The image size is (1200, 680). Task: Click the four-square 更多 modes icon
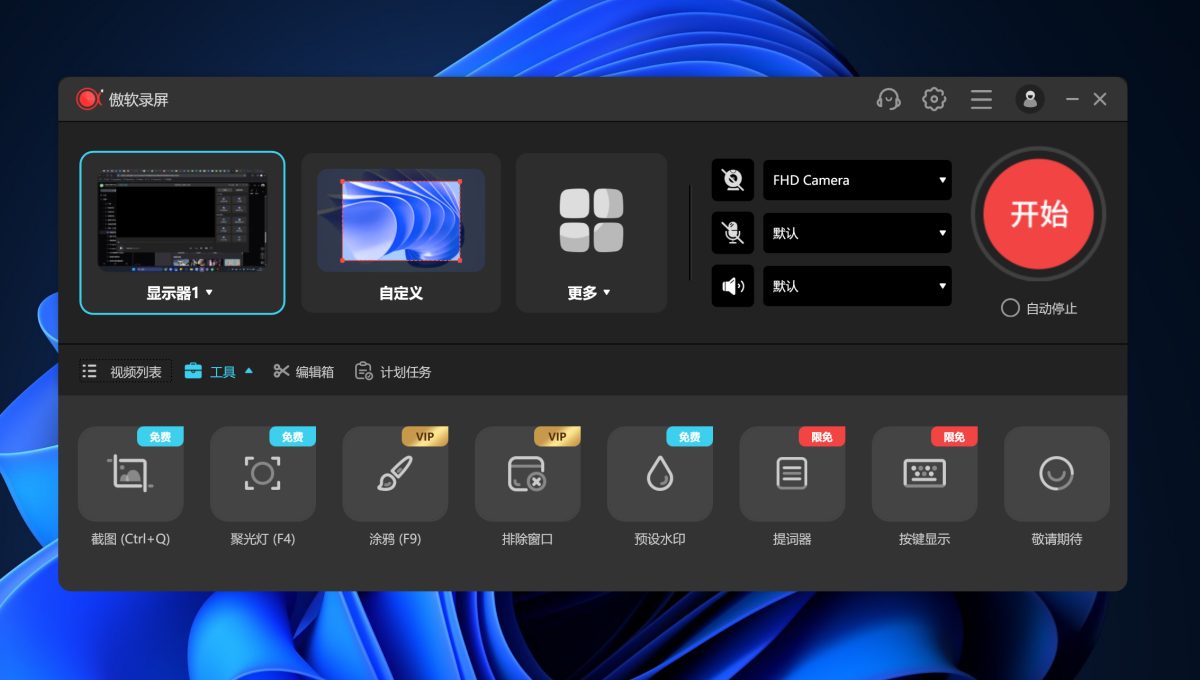pos(591,220)
